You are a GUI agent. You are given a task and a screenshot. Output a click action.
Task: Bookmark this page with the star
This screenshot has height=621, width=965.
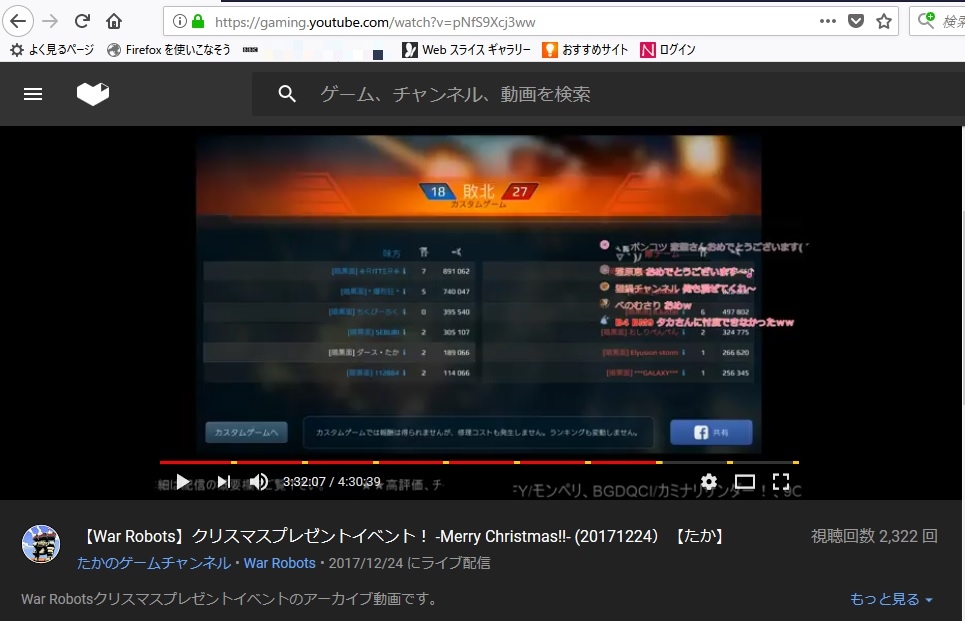884,22
